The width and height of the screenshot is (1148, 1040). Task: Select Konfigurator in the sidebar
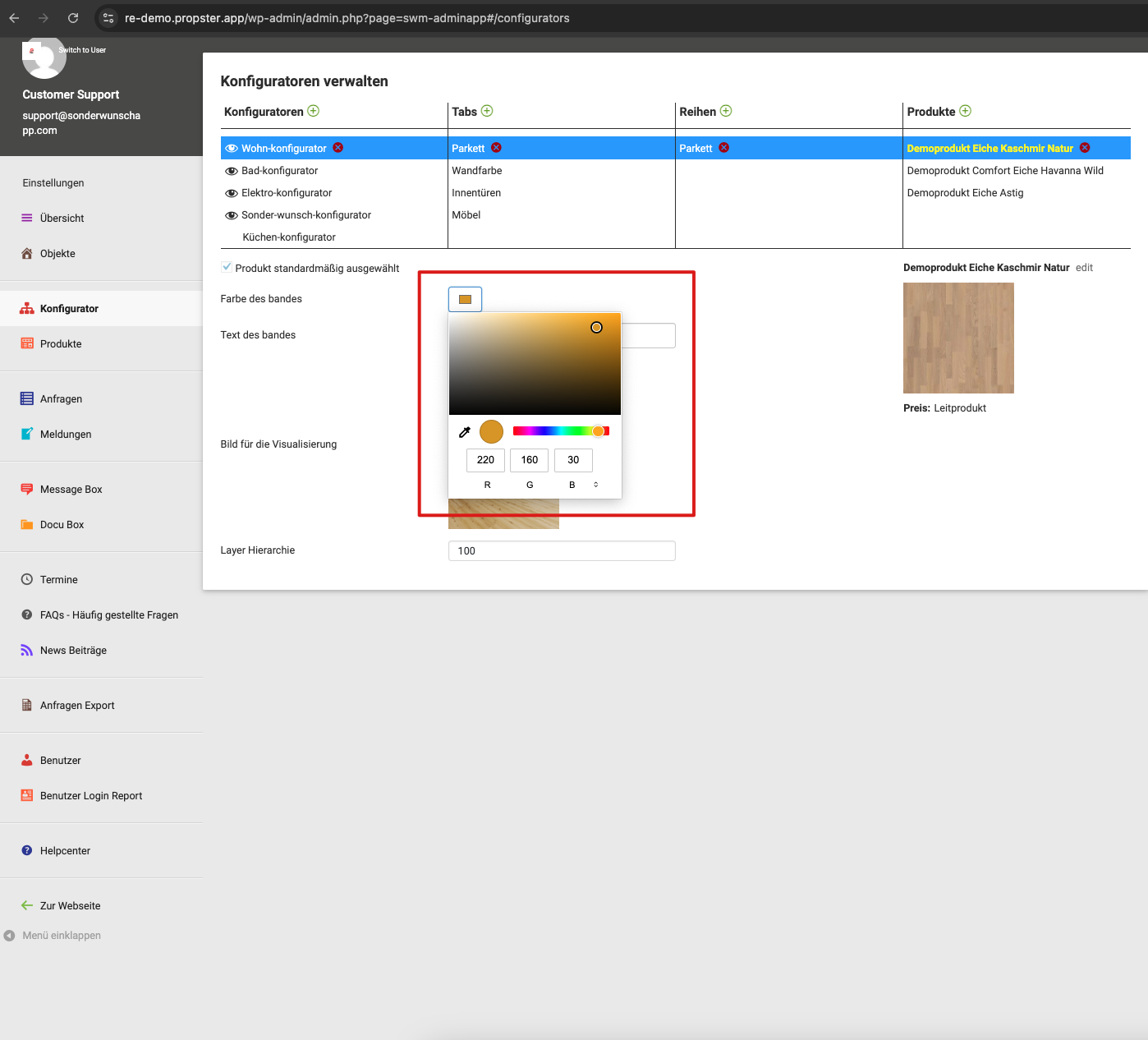click(69, 309)
